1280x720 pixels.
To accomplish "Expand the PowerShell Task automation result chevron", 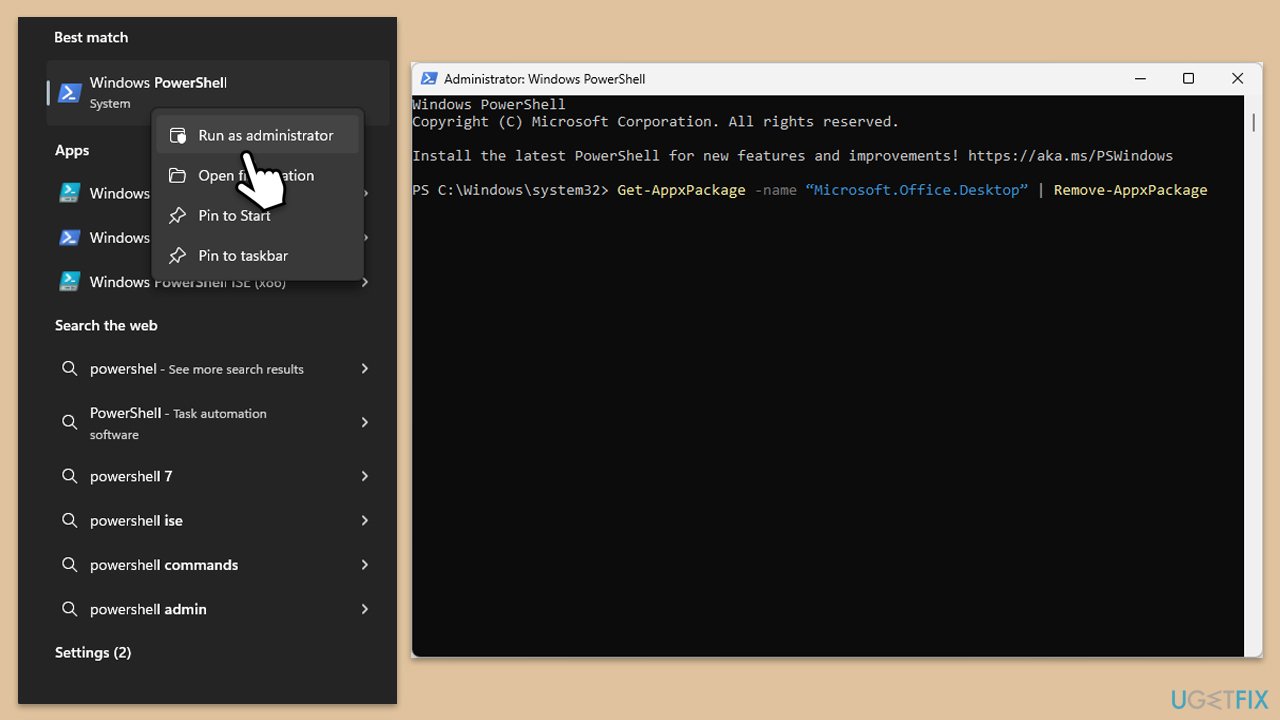I will [365, 423].
